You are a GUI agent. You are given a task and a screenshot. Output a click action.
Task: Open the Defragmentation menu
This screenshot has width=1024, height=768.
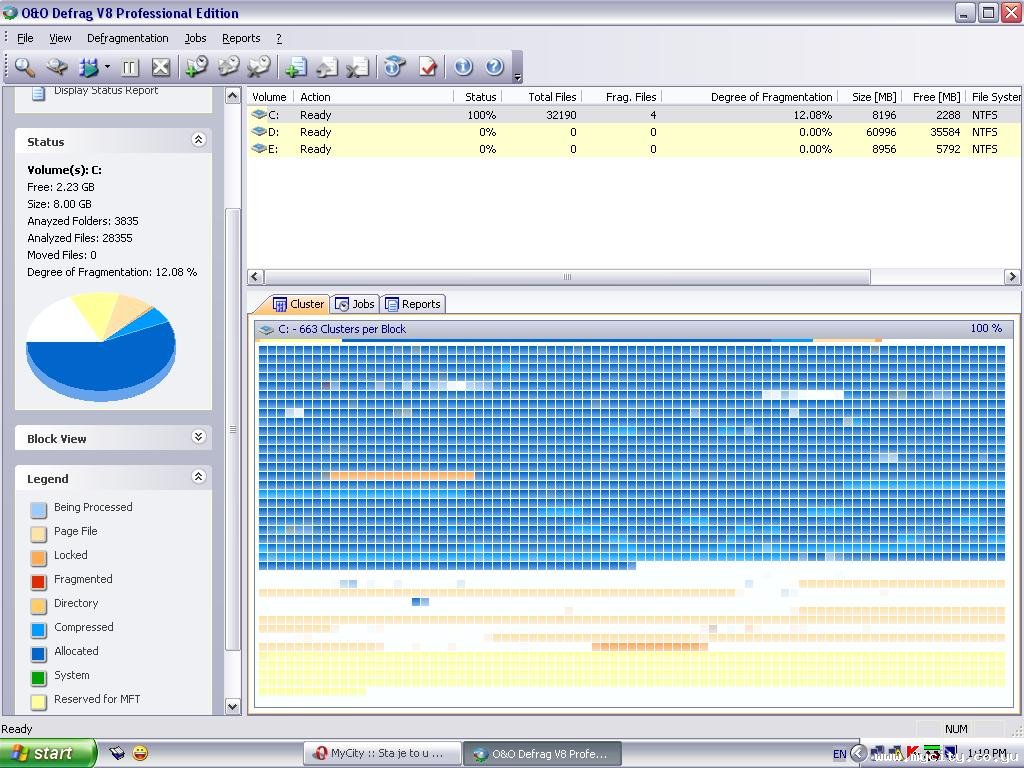click(x=127, y=38)
